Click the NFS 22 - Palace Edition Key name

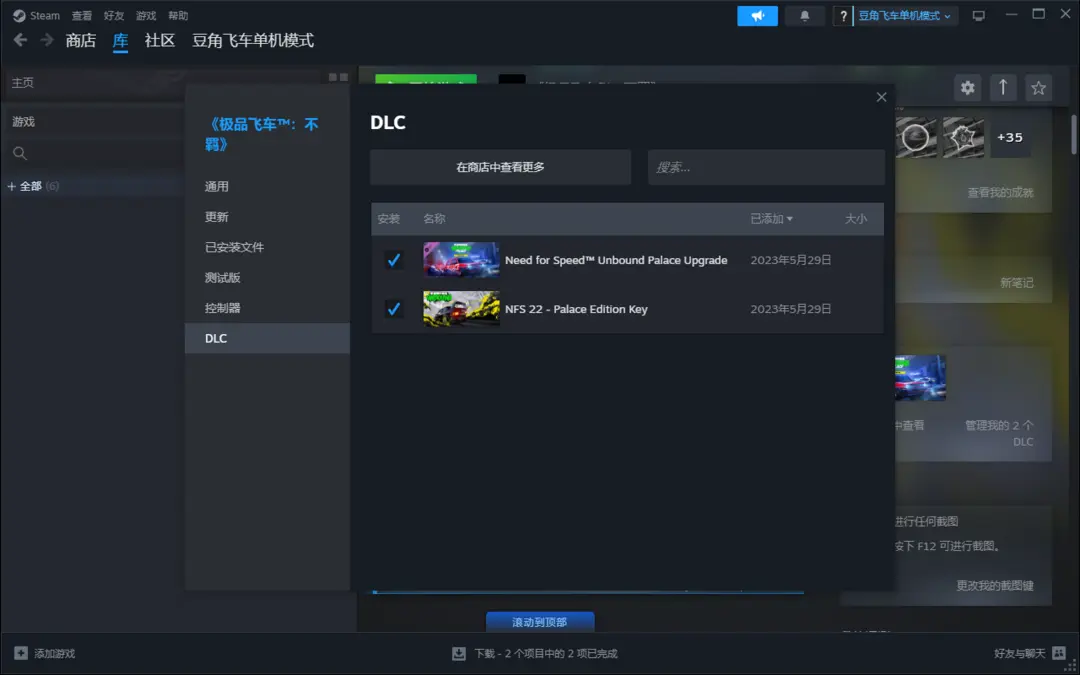coord(576,309)
